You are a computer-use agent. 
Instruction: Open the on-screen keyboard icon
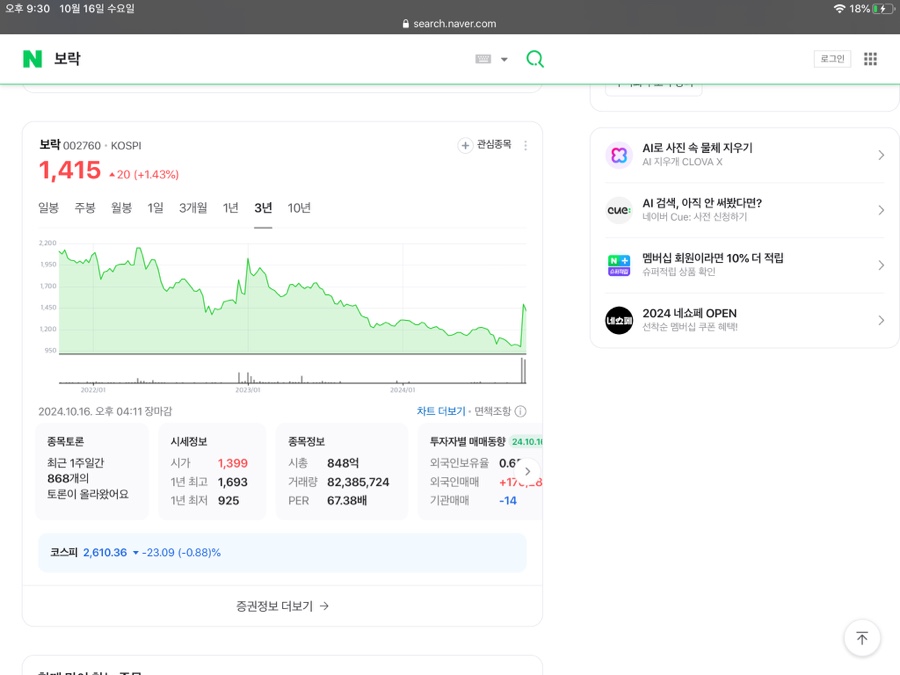483,59
